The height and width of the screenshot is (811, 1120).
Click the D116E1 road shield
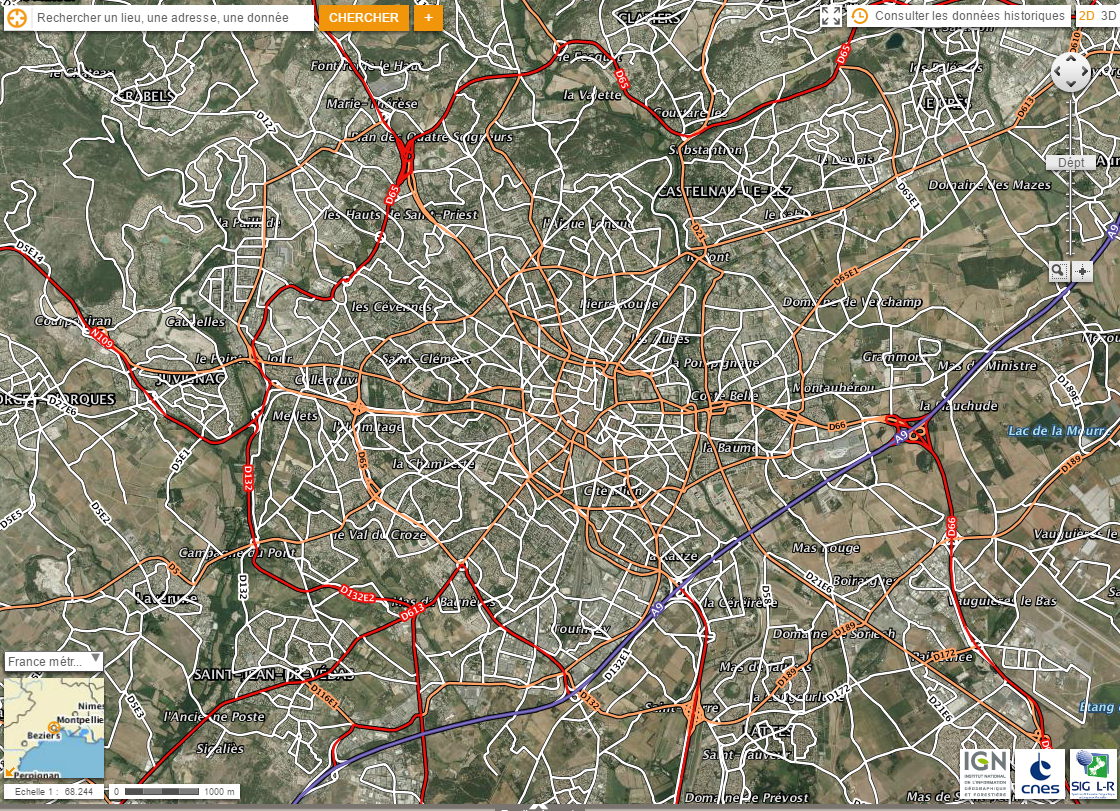coord(325,695)
